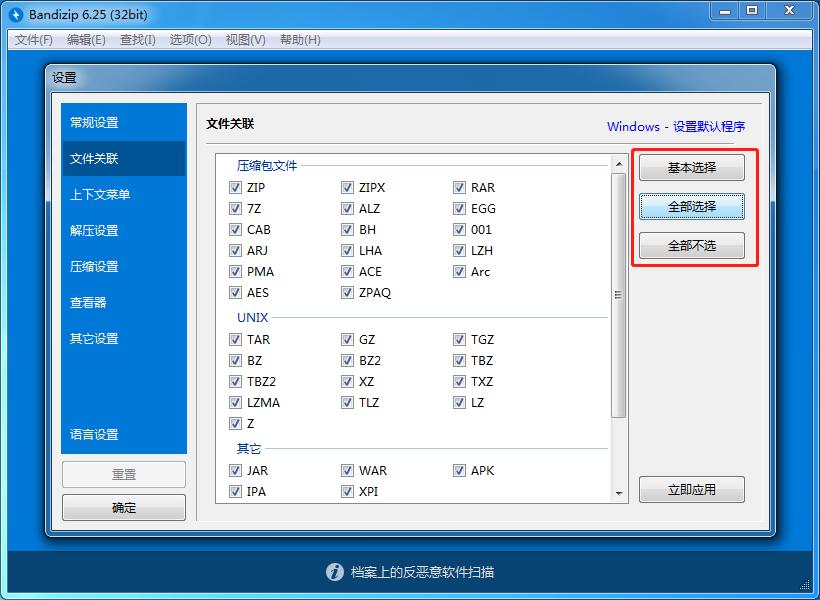Toggle the AES checkbox
The height and width of the screenshot is (600, 820).
point(235,292)
